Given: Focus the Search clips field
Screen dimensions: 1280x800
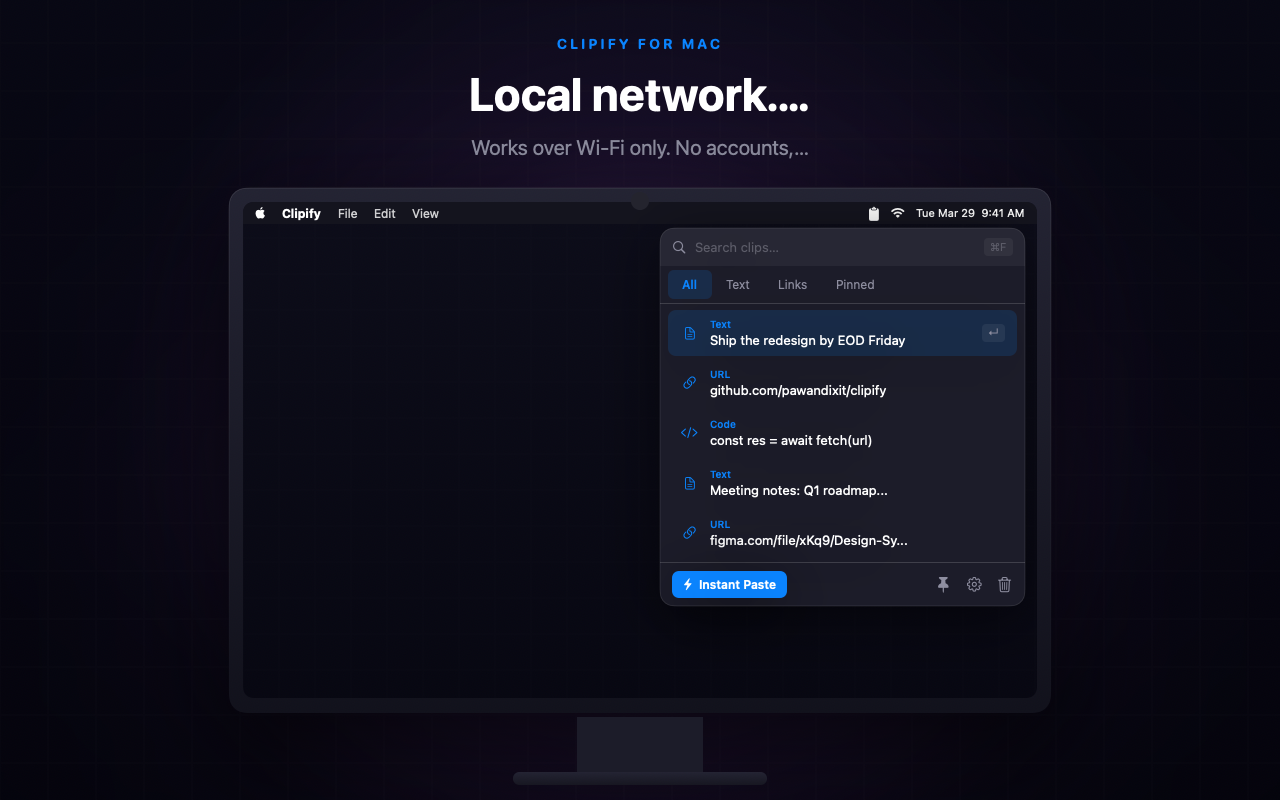Looking at the screenshot, I should 842,247.
